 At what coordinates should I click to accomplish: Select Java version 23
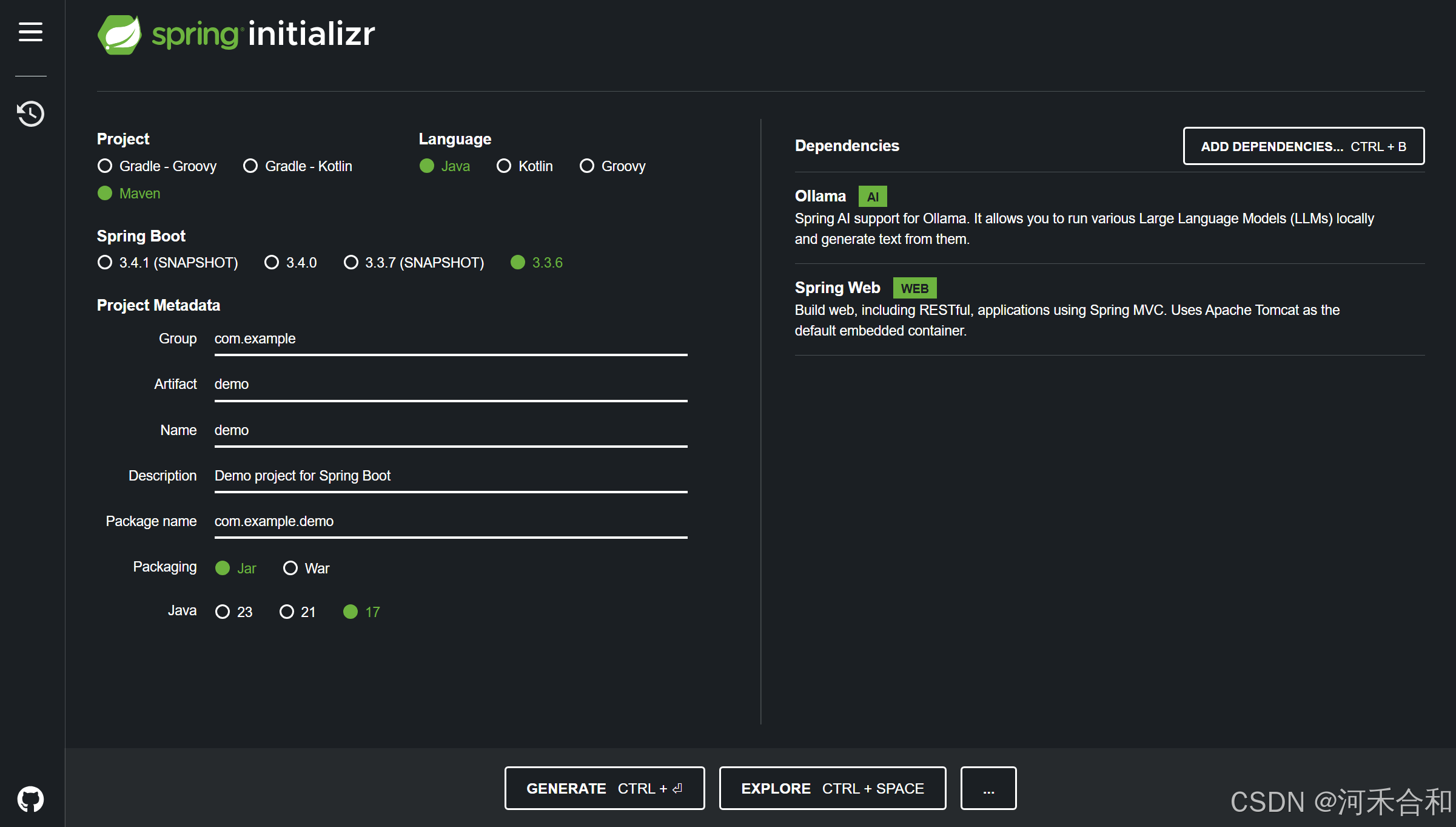click(x=223, y=612)
